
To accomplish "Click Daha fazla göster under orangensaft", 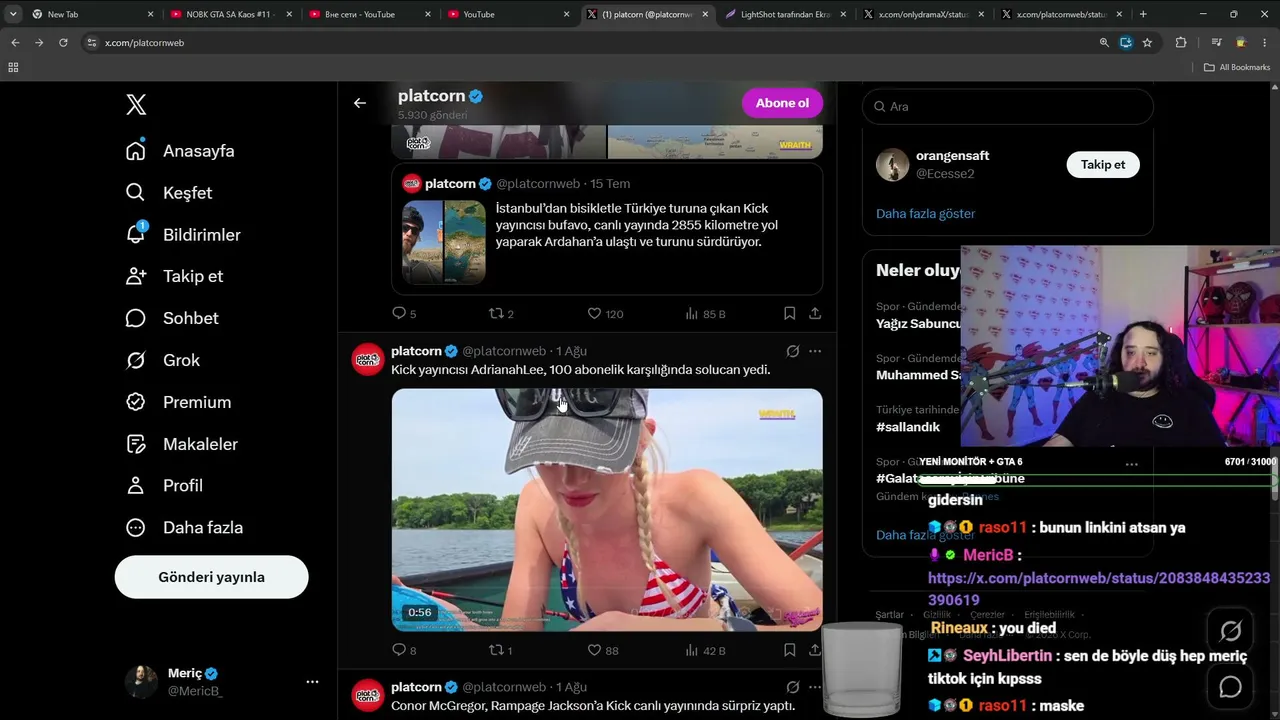I will click(925, 214).
